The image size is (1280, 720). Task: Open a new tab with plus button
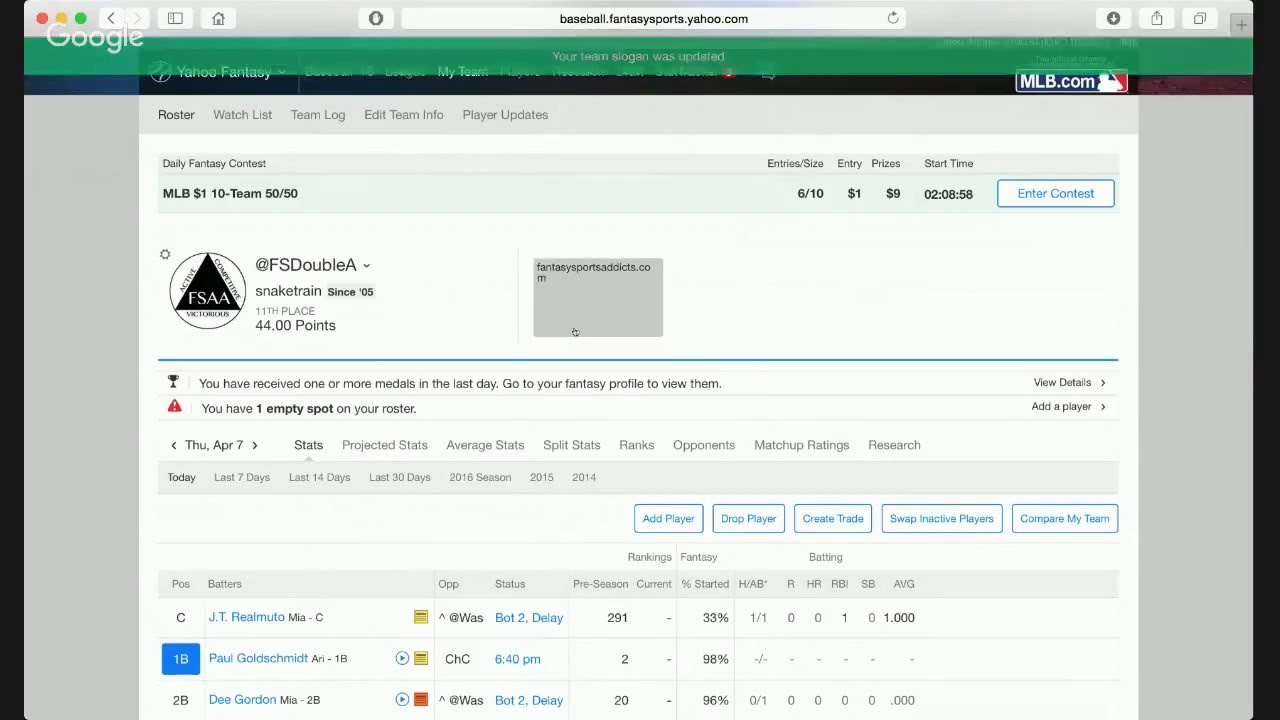click(1241, 25)
